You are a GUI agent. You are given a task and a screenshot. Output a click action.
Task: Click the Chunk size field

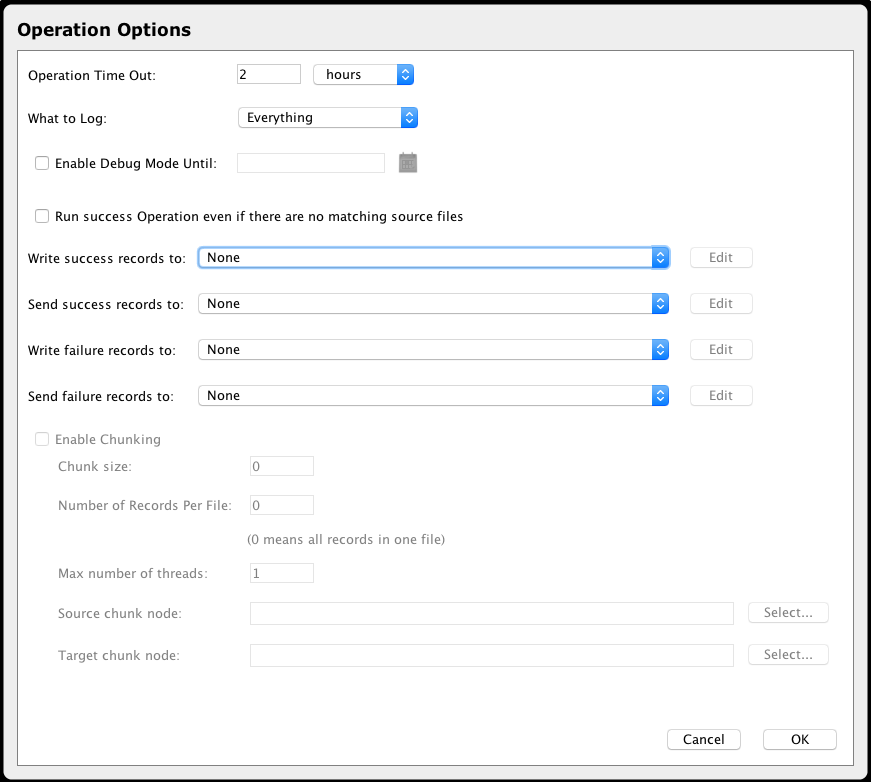click(281, 466)
